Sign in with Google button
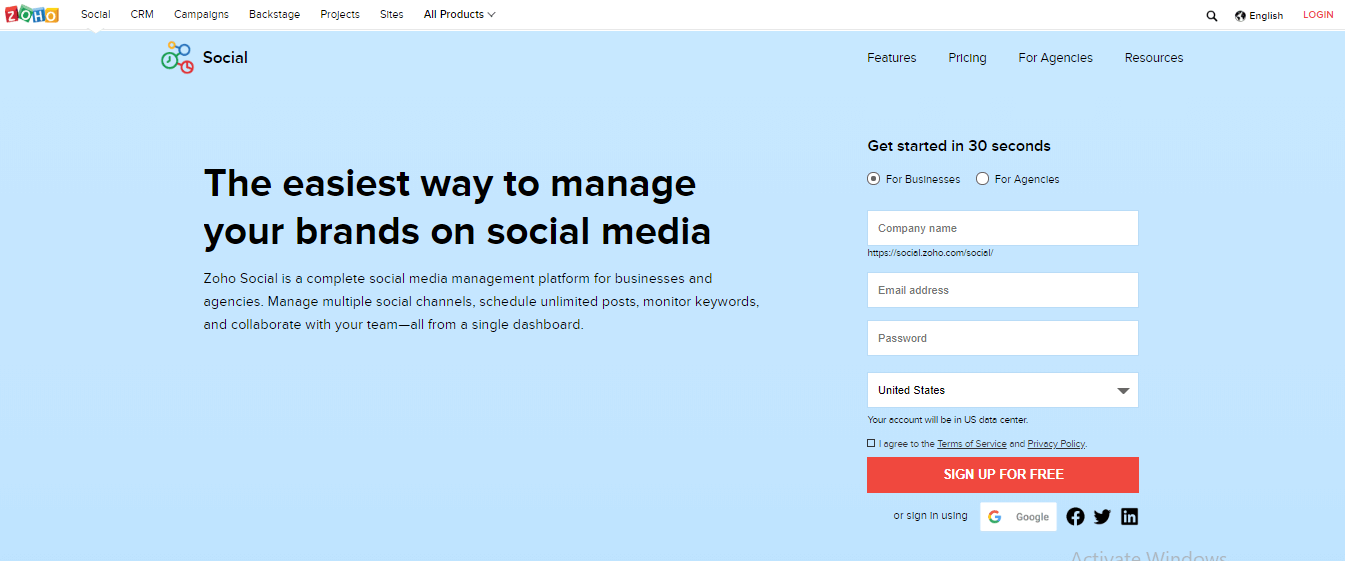The height and width of the screenshot is (561, 1345). (1018, 517)
